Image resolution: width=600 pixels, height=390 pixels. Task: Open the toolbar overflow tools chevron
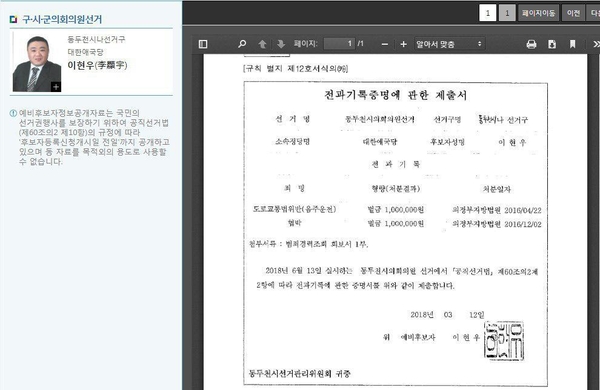(x=596, y=44)
